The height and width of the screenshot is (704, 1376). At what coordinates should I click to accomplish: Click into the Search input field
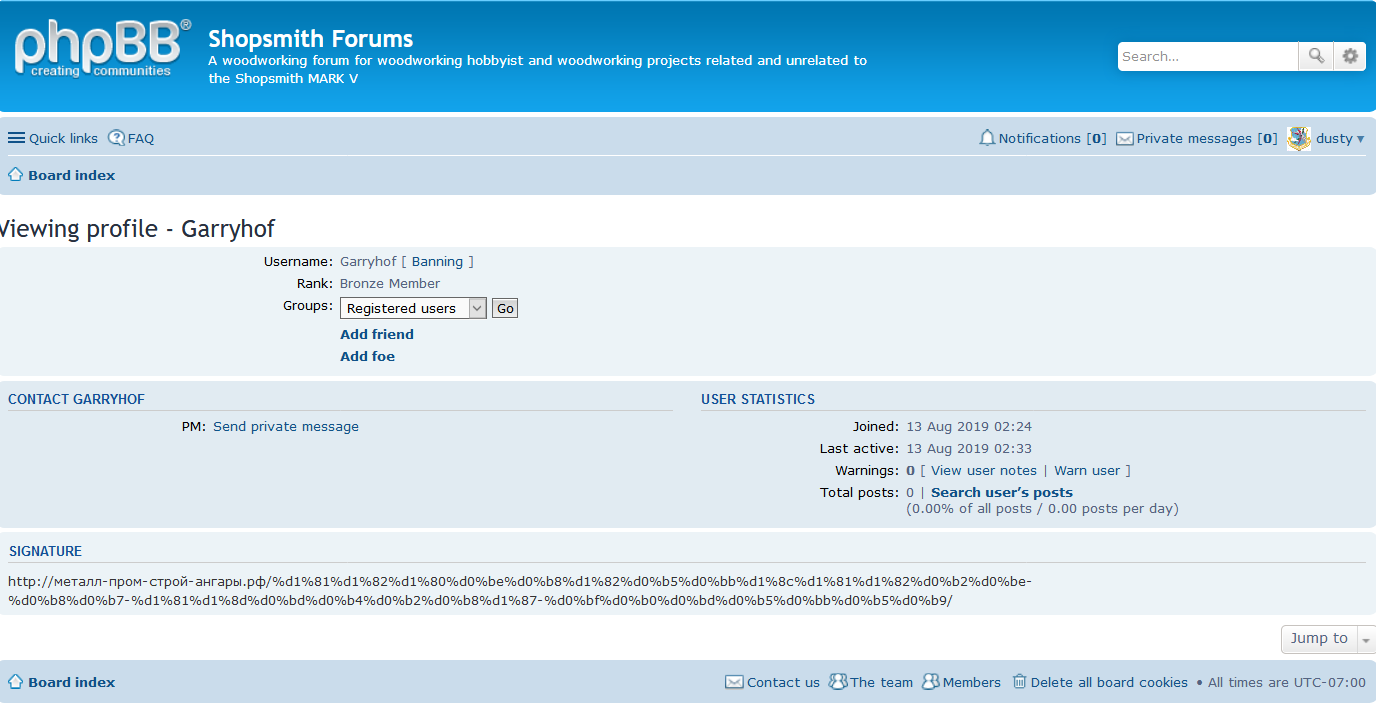point(1208,56)
